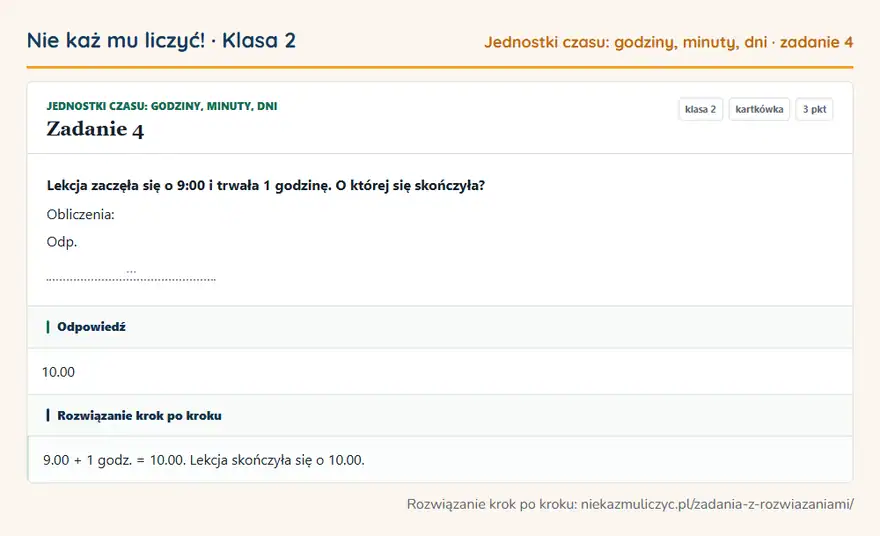Click the 'Nie każ mu liczyć! · Klasa 2' title

(161, 40)
